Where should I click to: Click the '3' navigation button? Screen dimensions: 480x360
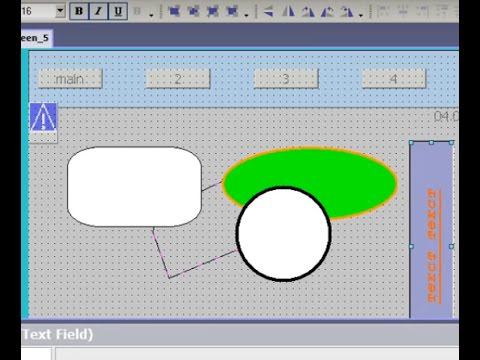[286, 79]
